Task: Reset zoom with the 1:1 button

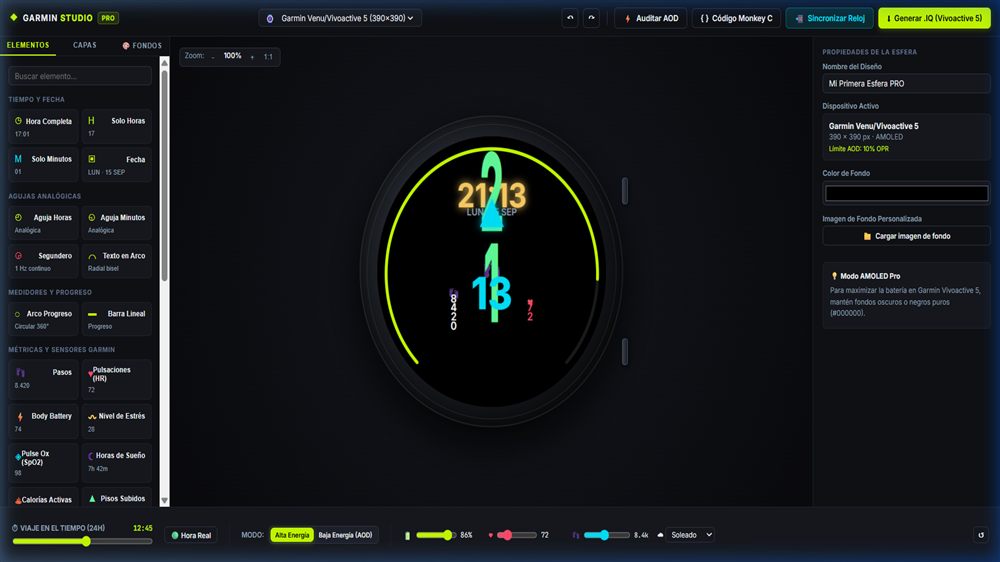Action: pos(268,57)
